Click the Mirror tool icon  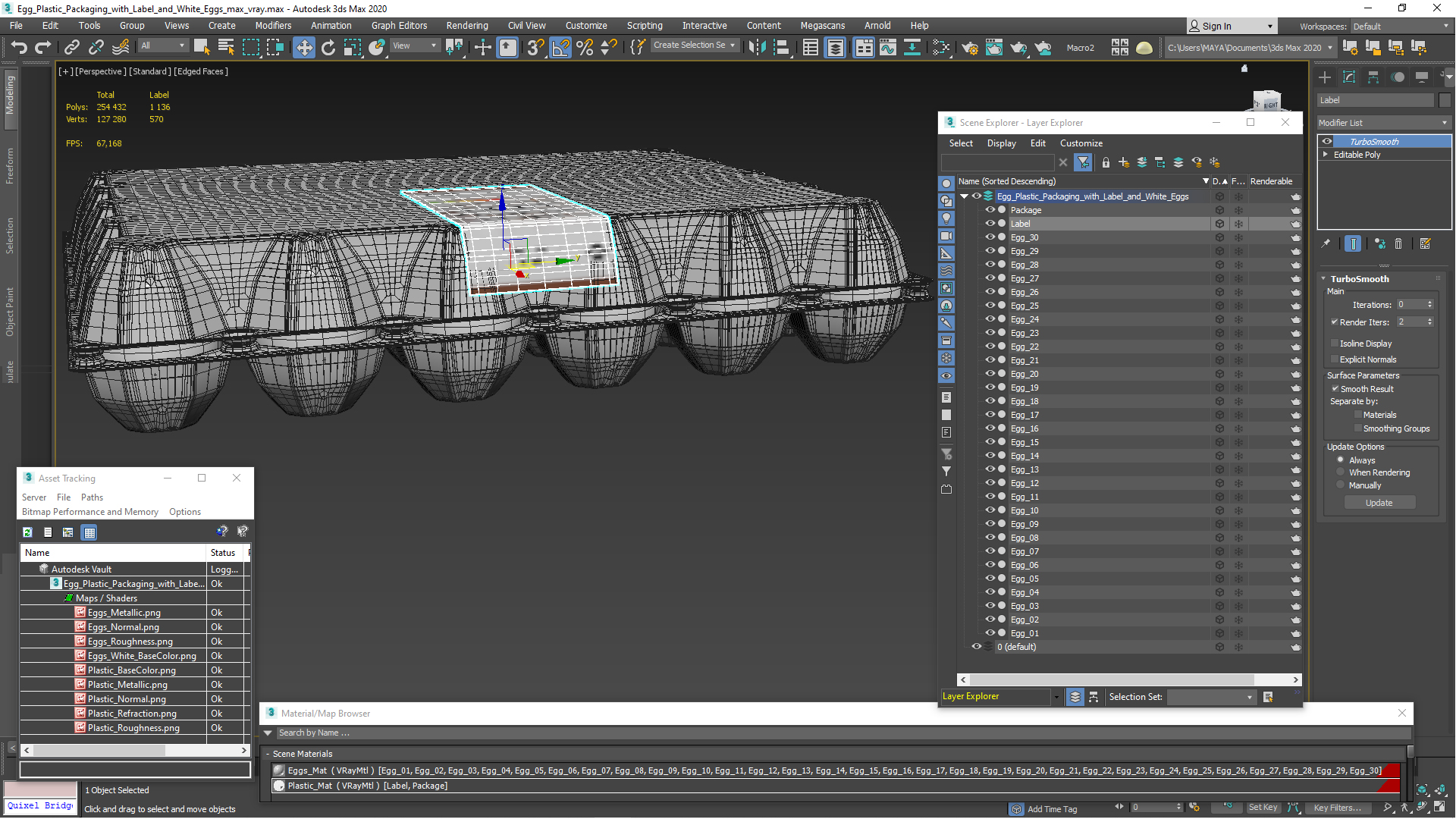(756, 48)
